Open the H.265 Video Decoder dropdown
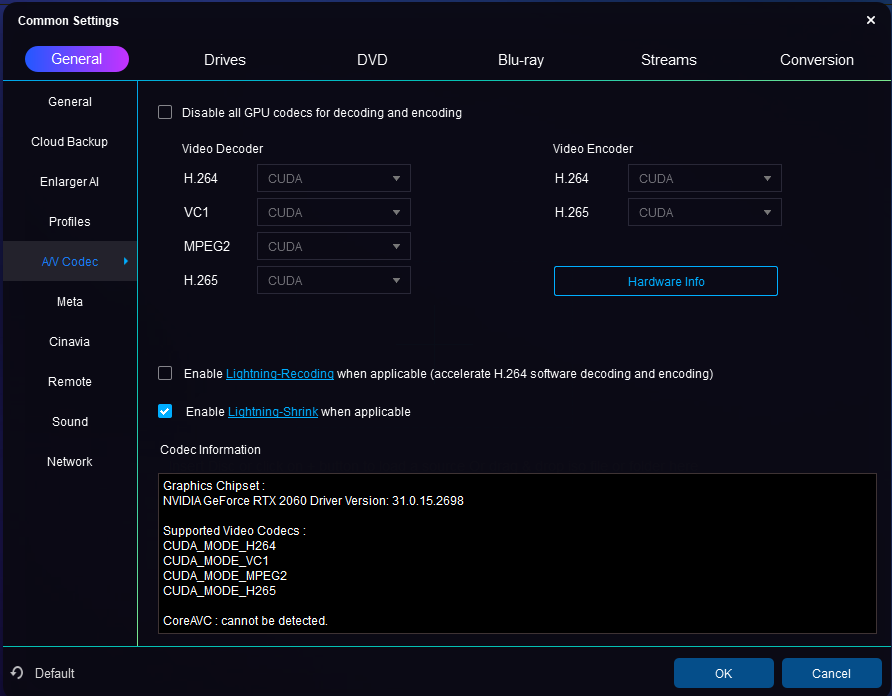The height and width of the screenshot is (696, 892). click(334, 281)
